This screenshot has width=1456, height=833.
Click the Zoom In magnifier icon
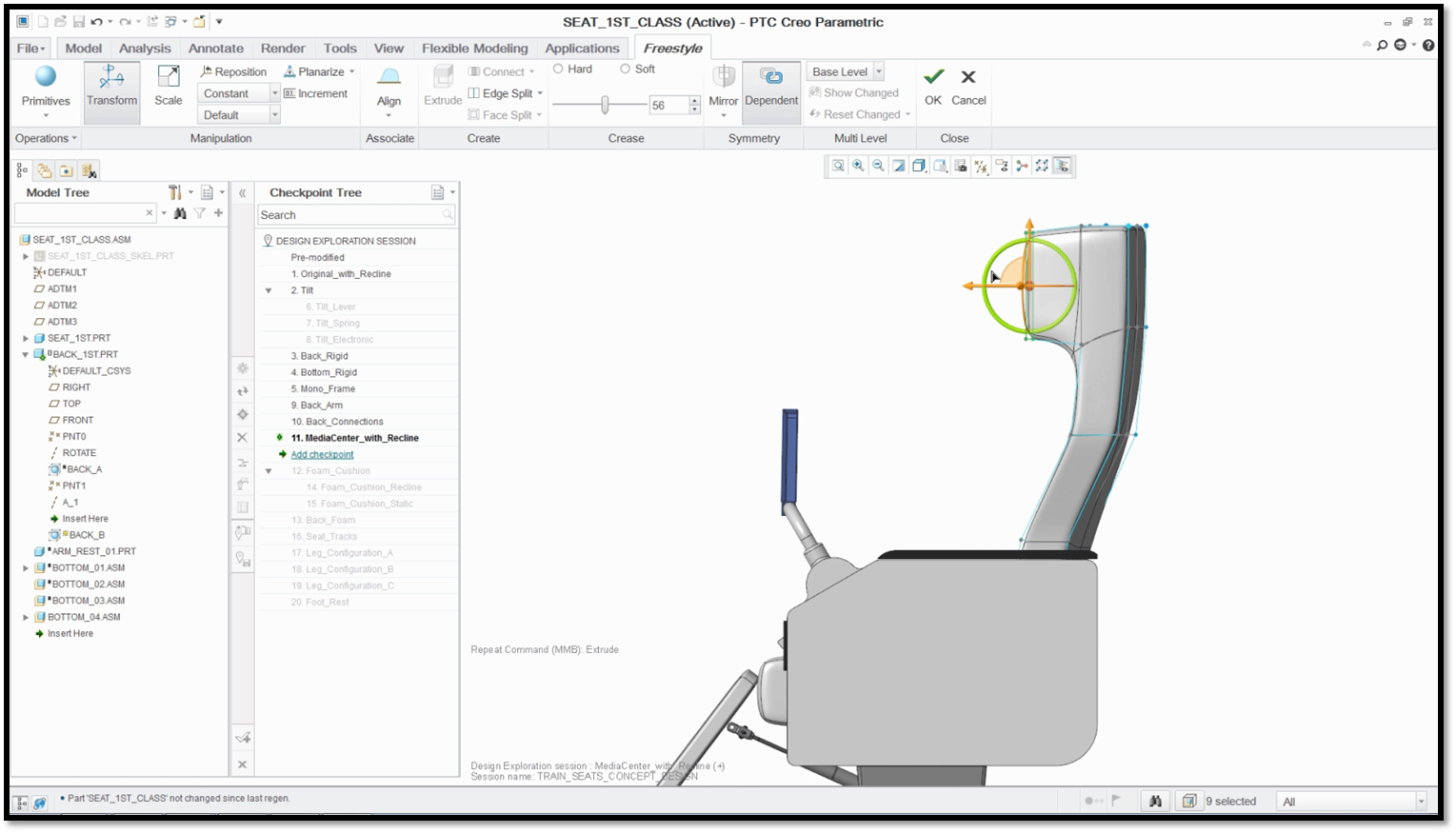point(858,166)
